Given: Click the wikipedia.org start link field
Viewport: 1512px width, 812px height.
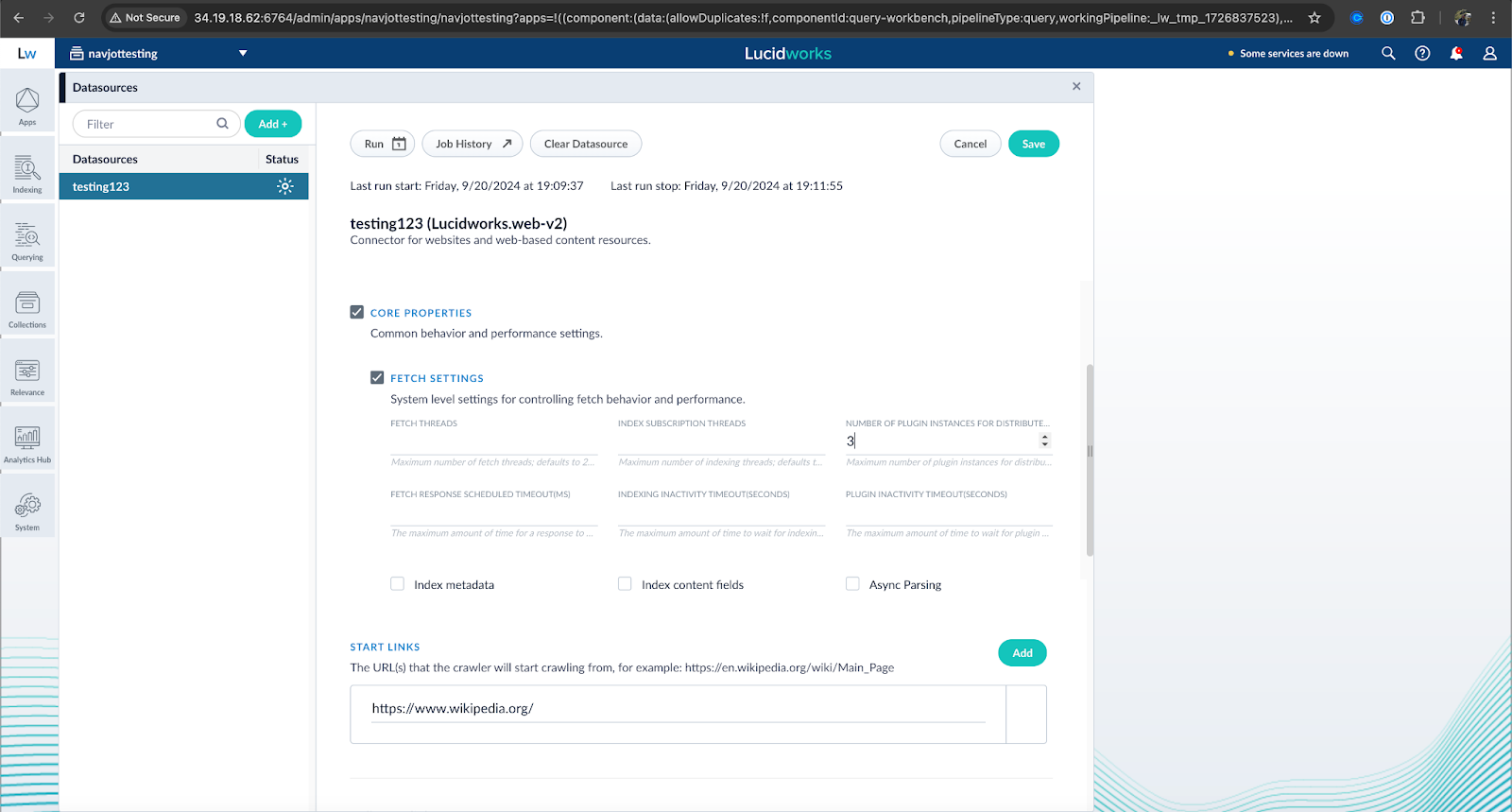Looking at the screenshot, I should click(x=678, y=709).
